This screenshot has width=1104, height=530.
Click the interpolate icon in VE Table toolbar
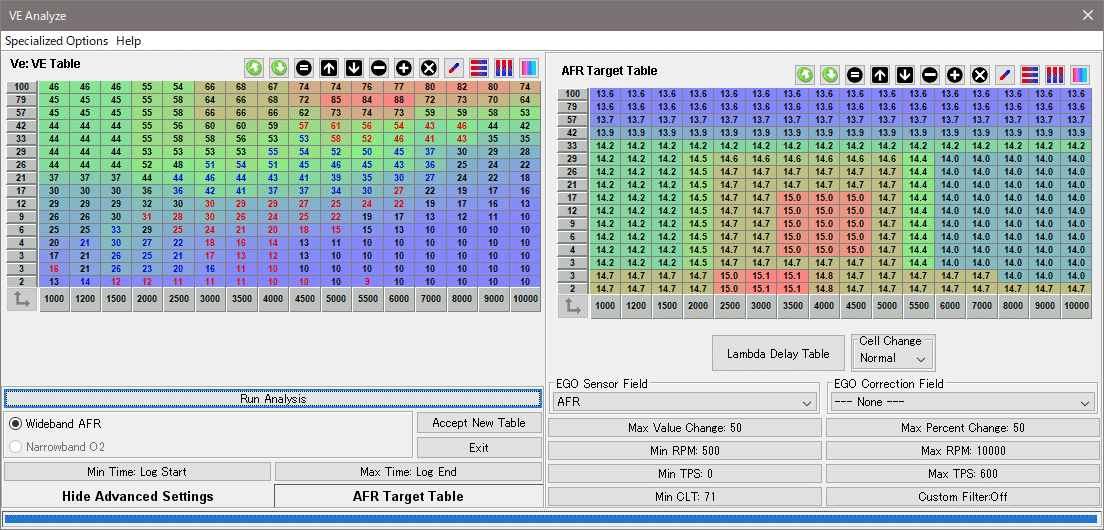[x=454, y=68]
